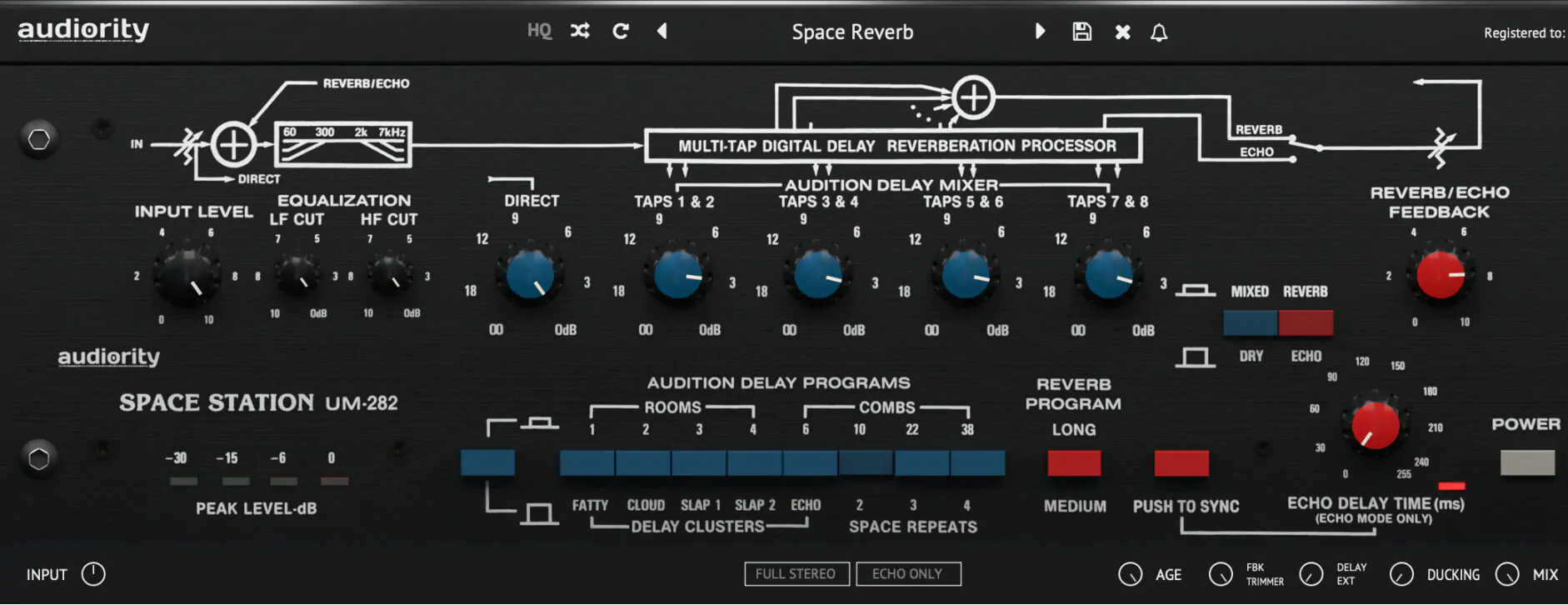Click the notifications bell icon
The height and width of the screenshot is (605, 1568).
point(1159,32)
